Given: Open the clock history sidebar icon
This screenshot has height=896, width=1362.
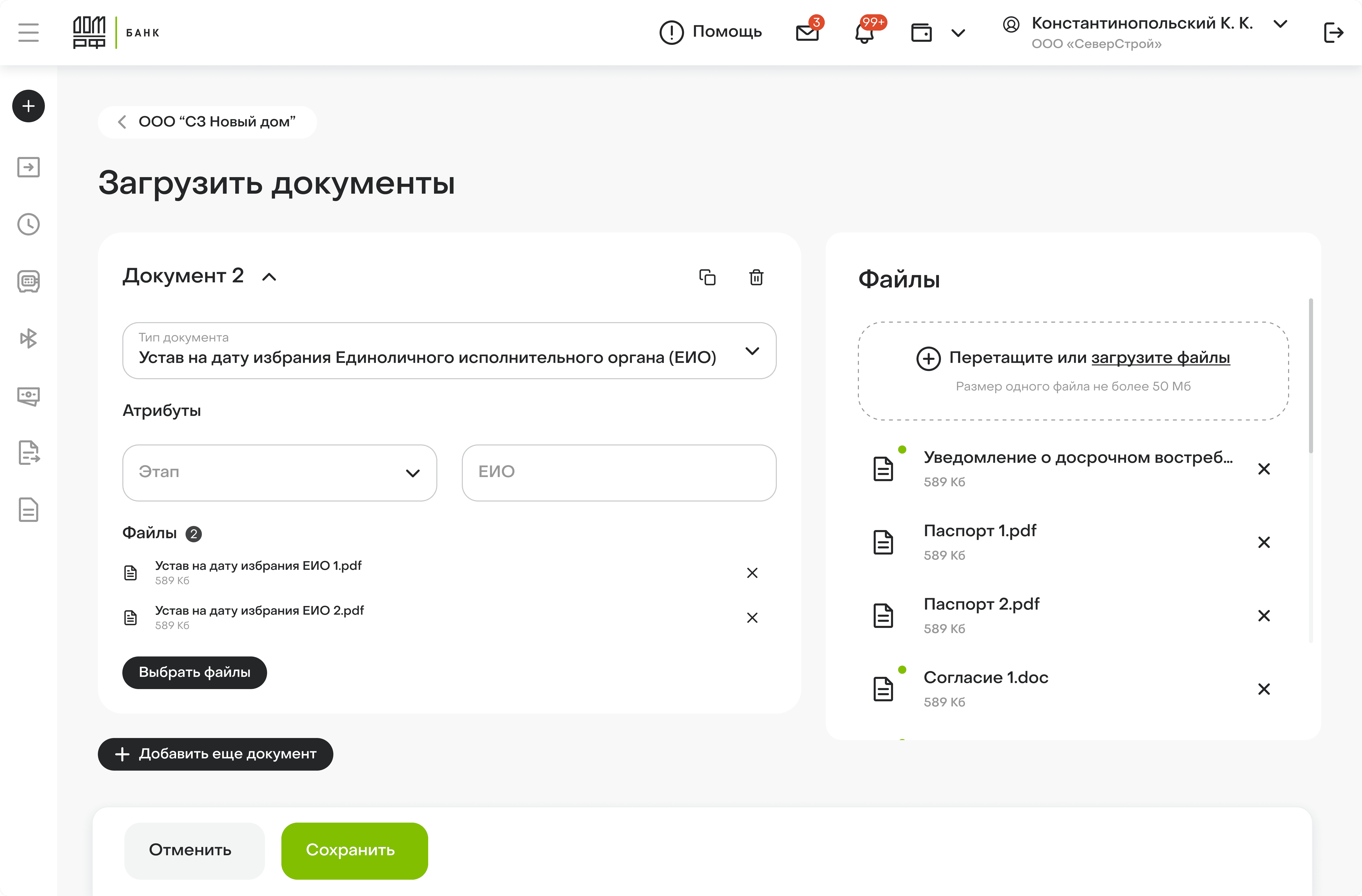Looking at the screenshot, I should (x=29, y=224).
